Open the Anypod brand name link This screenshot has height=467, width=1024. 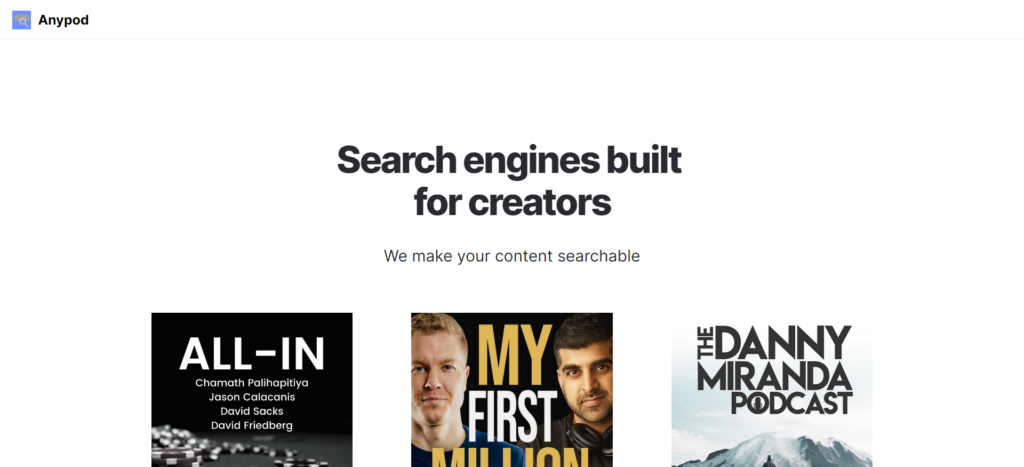pos(63,20)
